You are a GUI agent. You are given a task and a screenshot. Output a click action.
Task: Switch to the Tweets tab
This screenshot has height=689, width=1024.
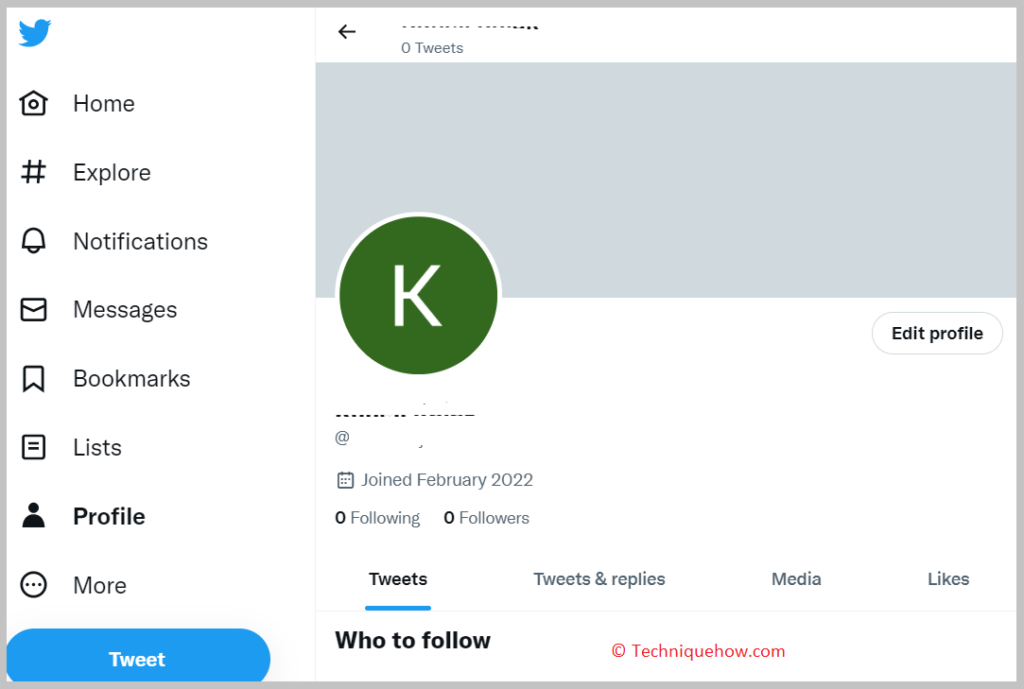point(398,579)
